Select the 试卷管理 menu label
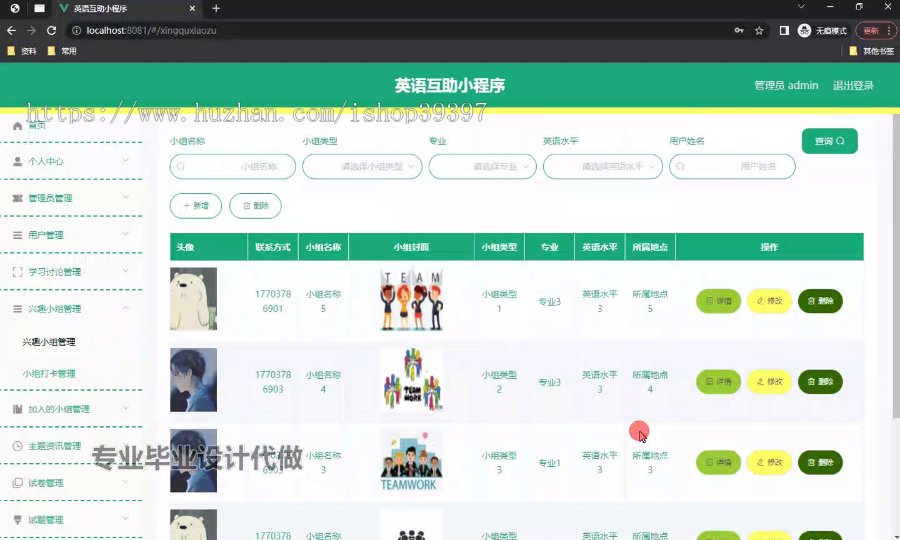The image size is (900, 540). (46, 483)
